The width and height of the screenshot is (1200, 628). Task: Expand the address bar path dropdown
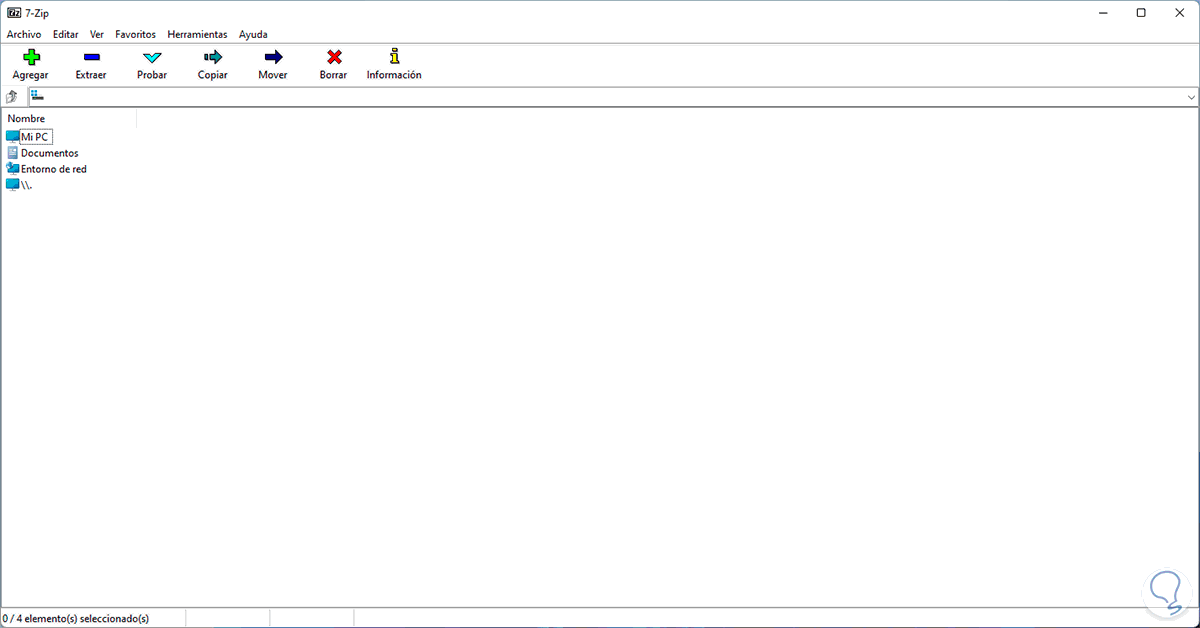[x=1191, y=97]
